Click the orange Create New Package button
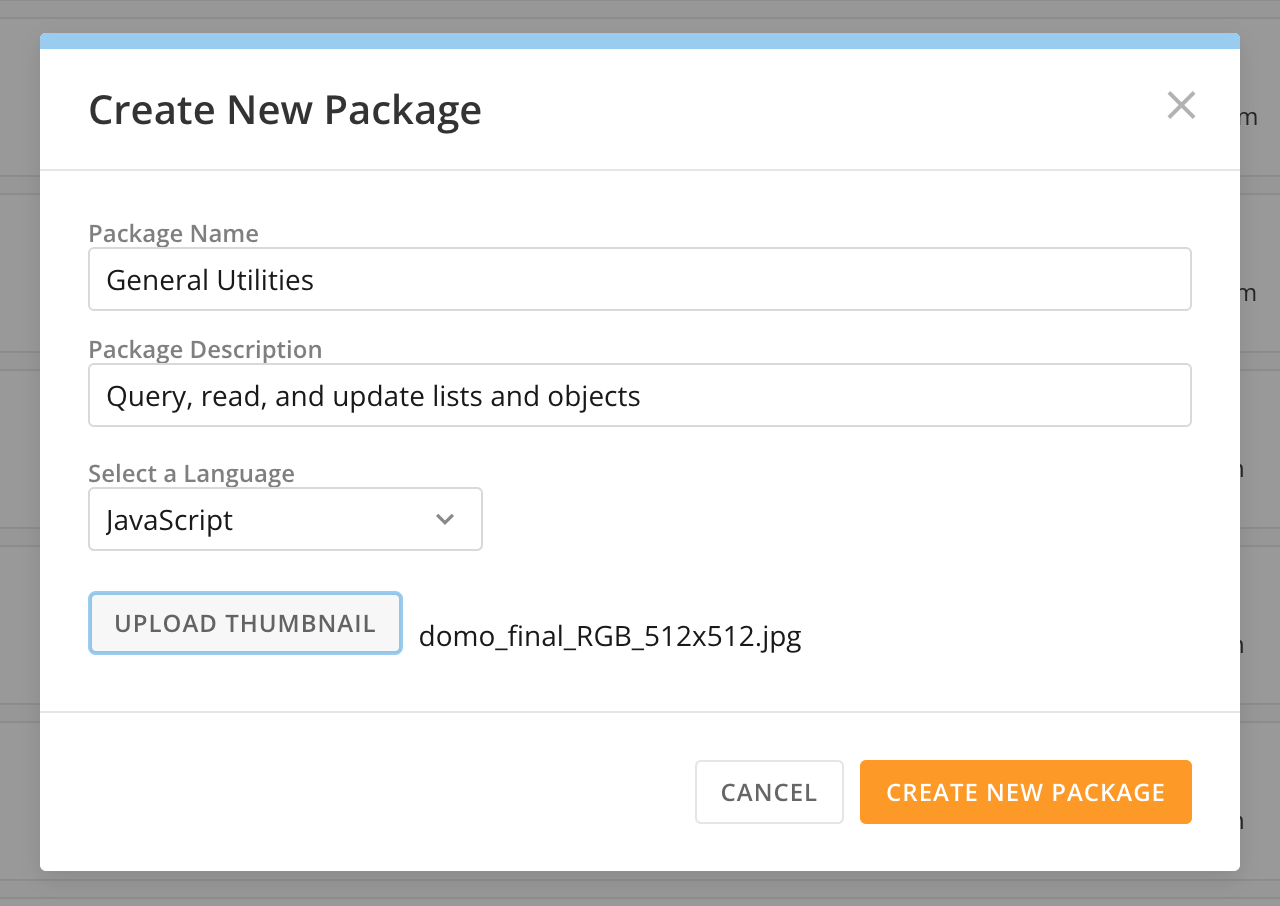 1025,792
